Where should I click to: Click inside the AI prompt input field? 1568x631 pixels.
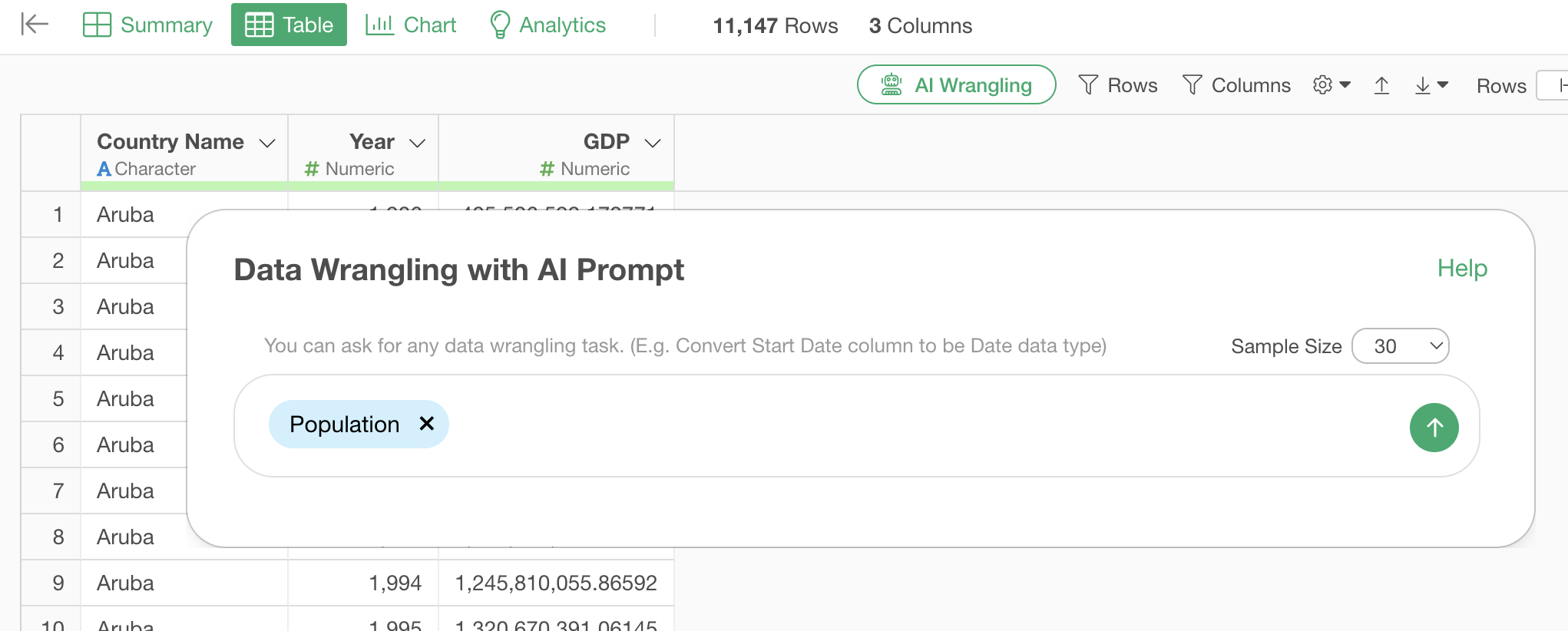921,426
